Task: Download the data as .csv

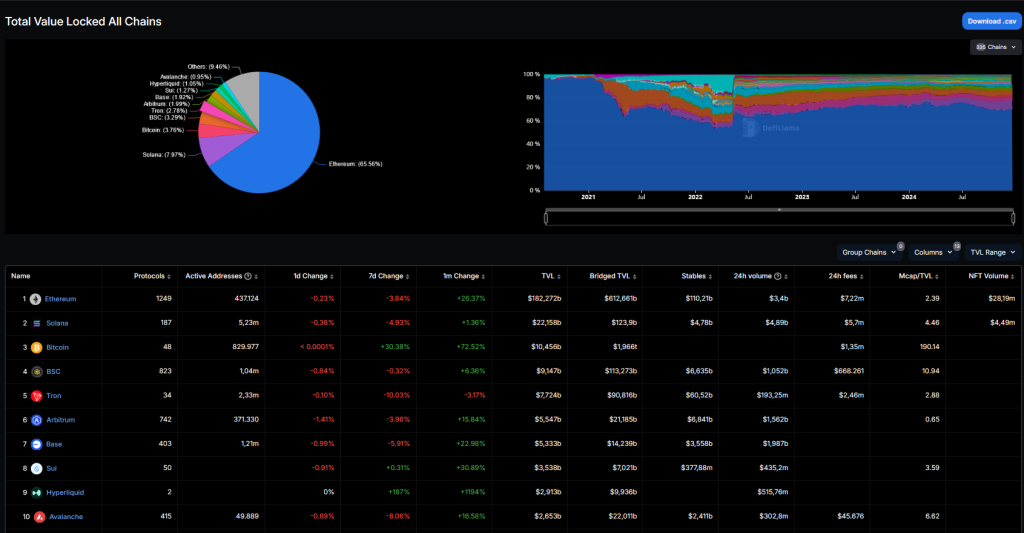Action: pyautogui.click(x=991, y=22)
